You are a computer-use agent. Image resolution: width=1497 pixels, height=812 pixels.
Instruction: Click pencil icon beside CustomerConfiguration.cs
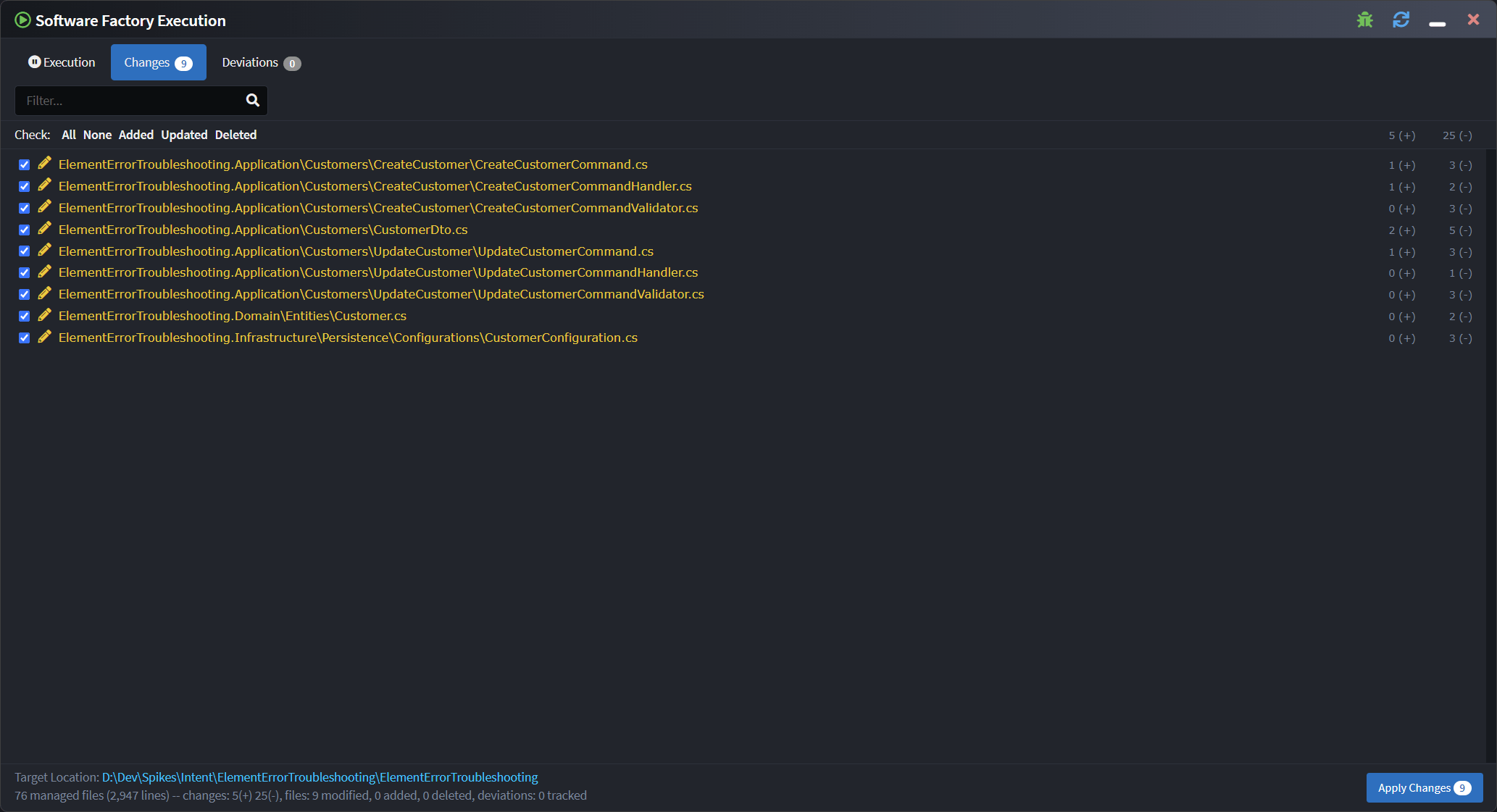click(x=44, y=337)
